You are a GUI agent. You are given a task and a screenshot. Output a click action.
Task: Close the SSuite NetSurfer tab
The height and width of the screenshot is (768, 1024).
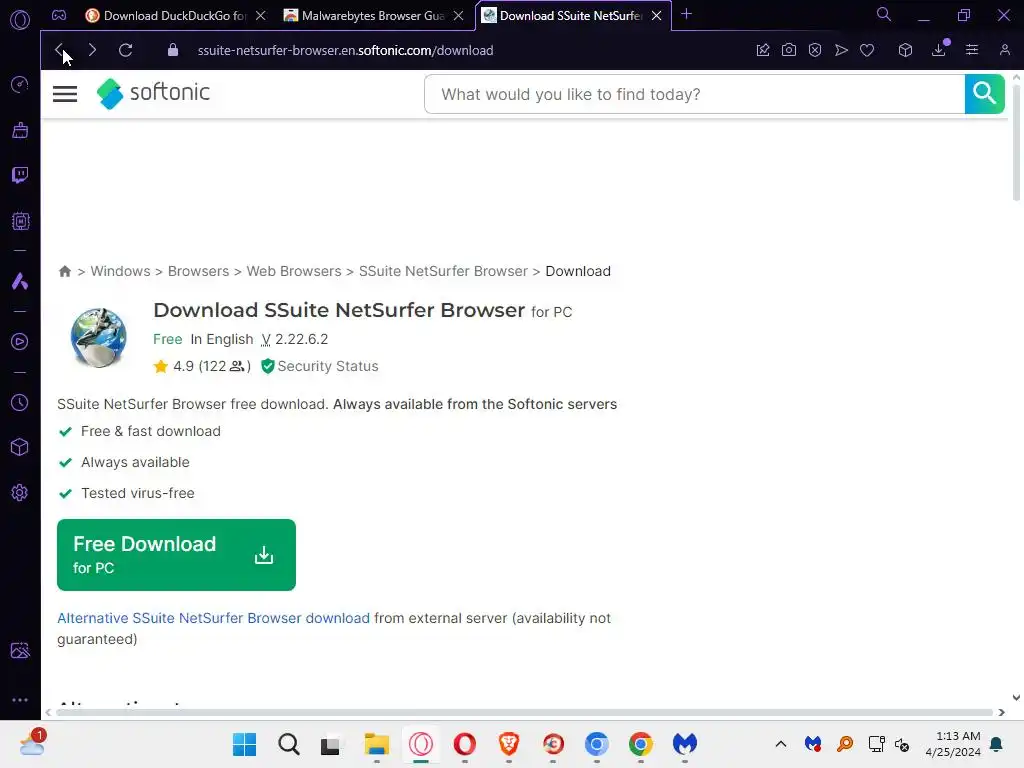click(656, 16)
